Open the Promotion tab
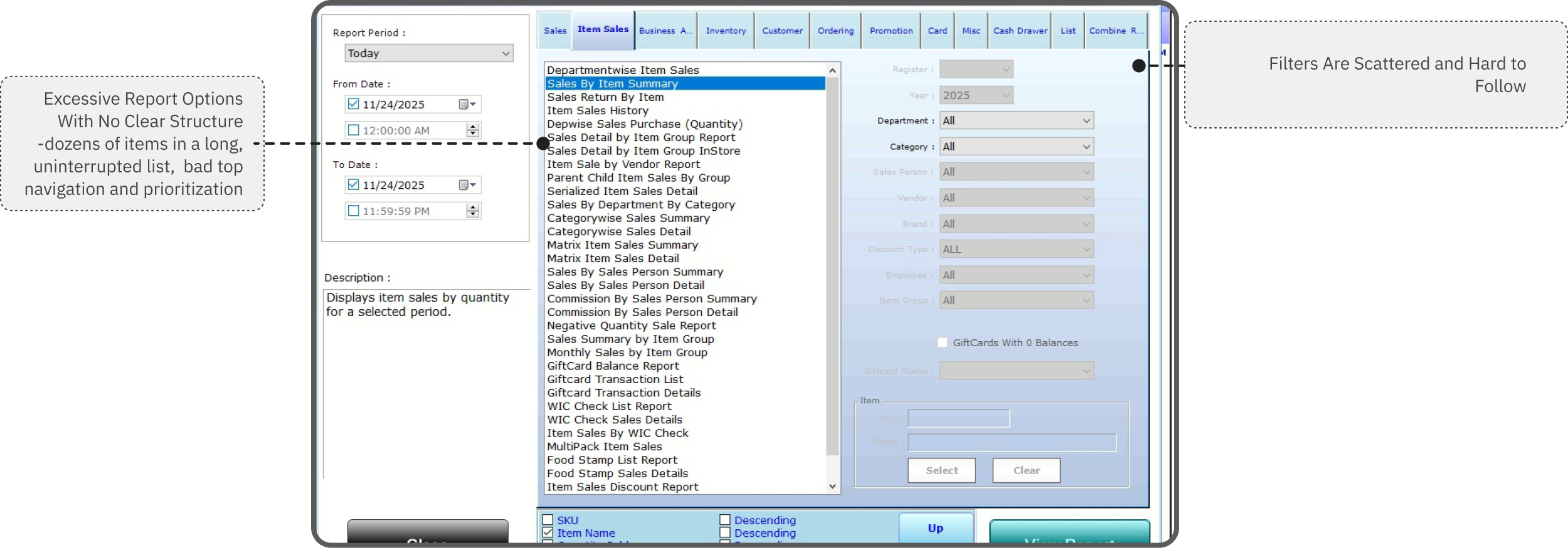The width and height of the screenshot is (1568, 548). (891, 31)
